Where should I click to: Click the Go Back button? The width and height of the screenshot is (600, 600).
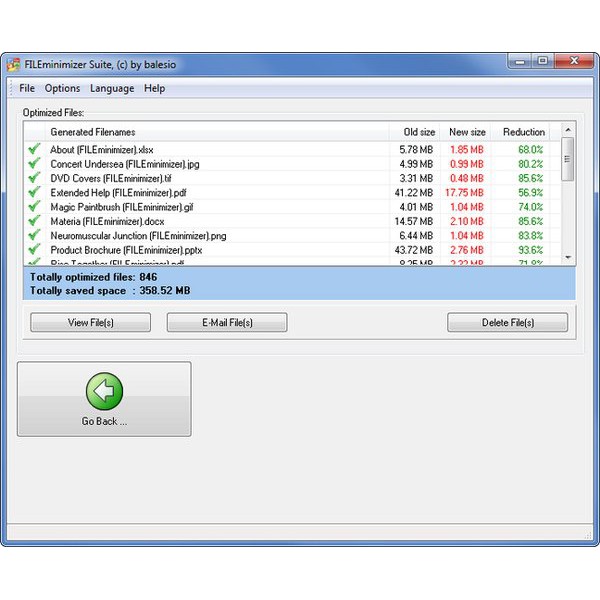point(104,399)
